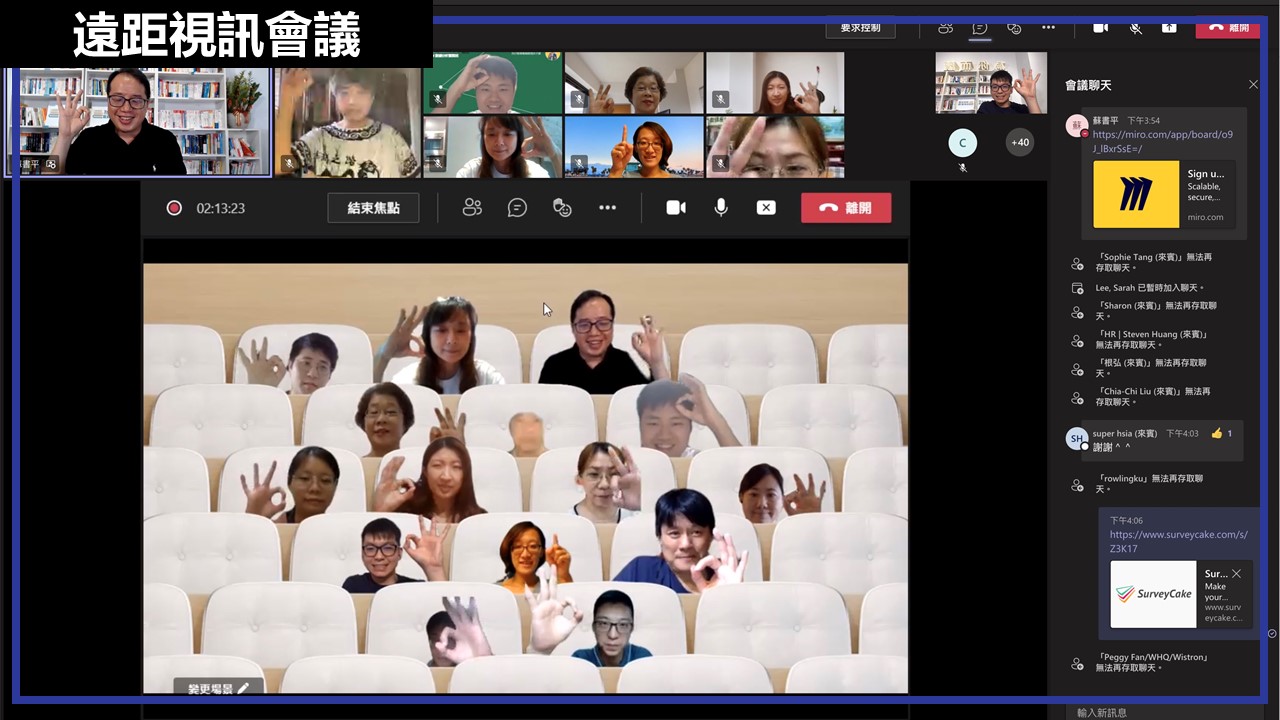This screenshot has height=720, width=1280.
Task: Open the miro.com board link
Action: click(x=1162, y=141)
